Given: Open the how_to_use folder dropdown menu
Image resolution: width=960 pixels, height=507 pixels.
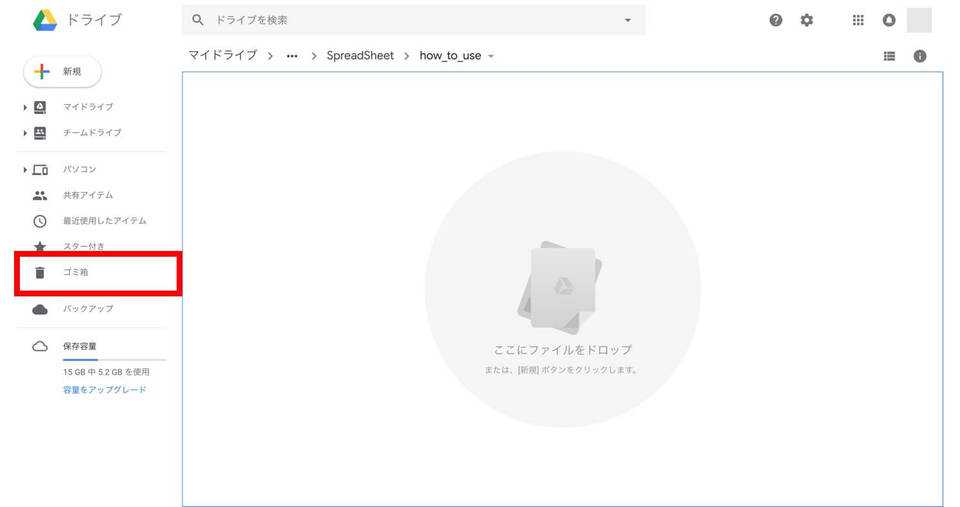Looking at the screenshot, I should click(491, 56).
